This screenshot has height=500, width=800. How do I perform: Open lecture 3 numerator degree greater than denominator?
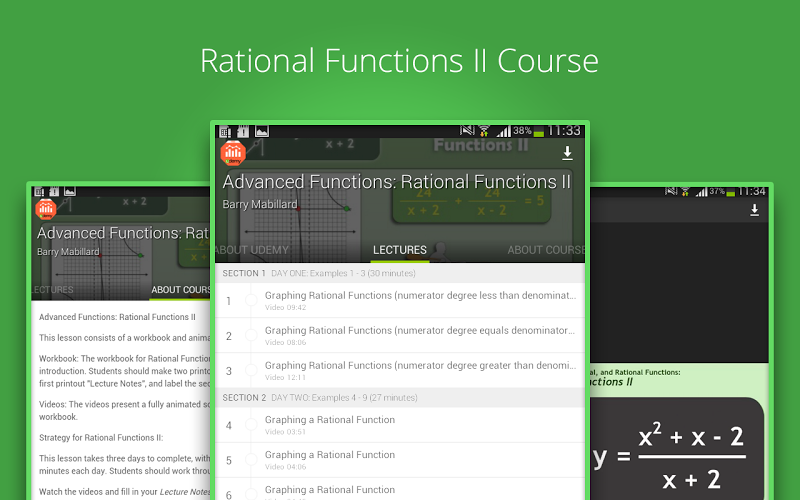[400, 370]
